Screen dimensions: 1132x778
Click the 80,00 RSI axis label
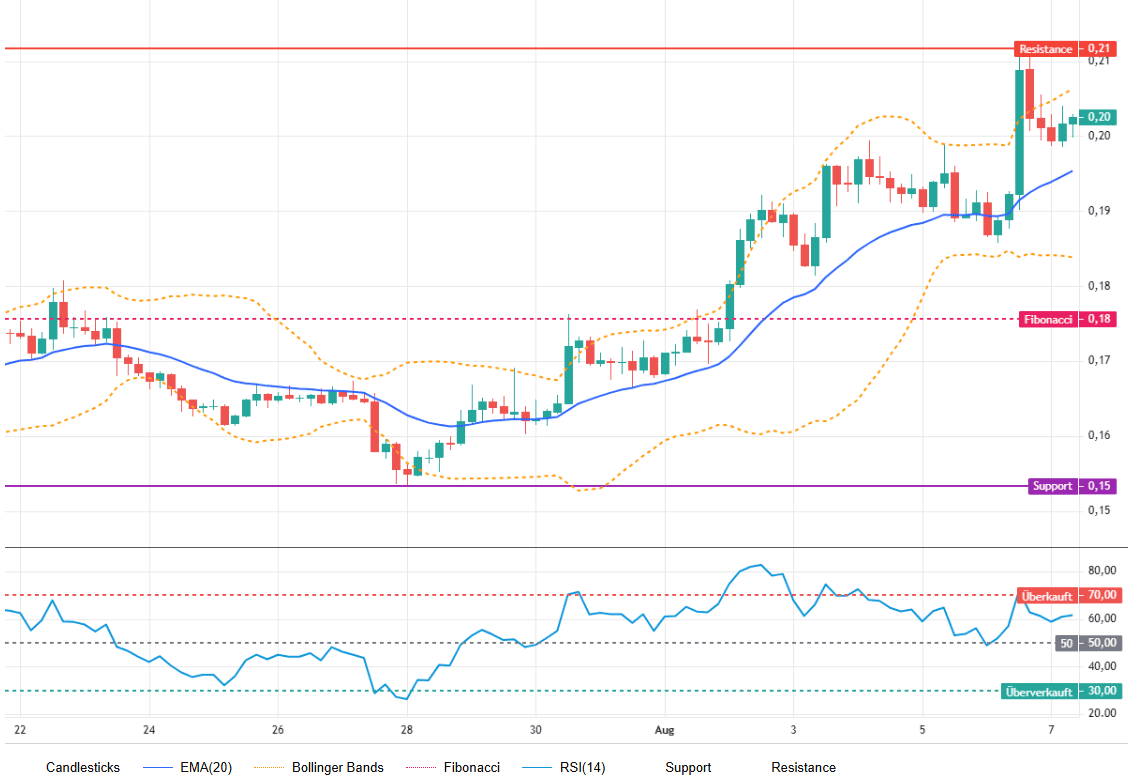[x=1102, y=571]
